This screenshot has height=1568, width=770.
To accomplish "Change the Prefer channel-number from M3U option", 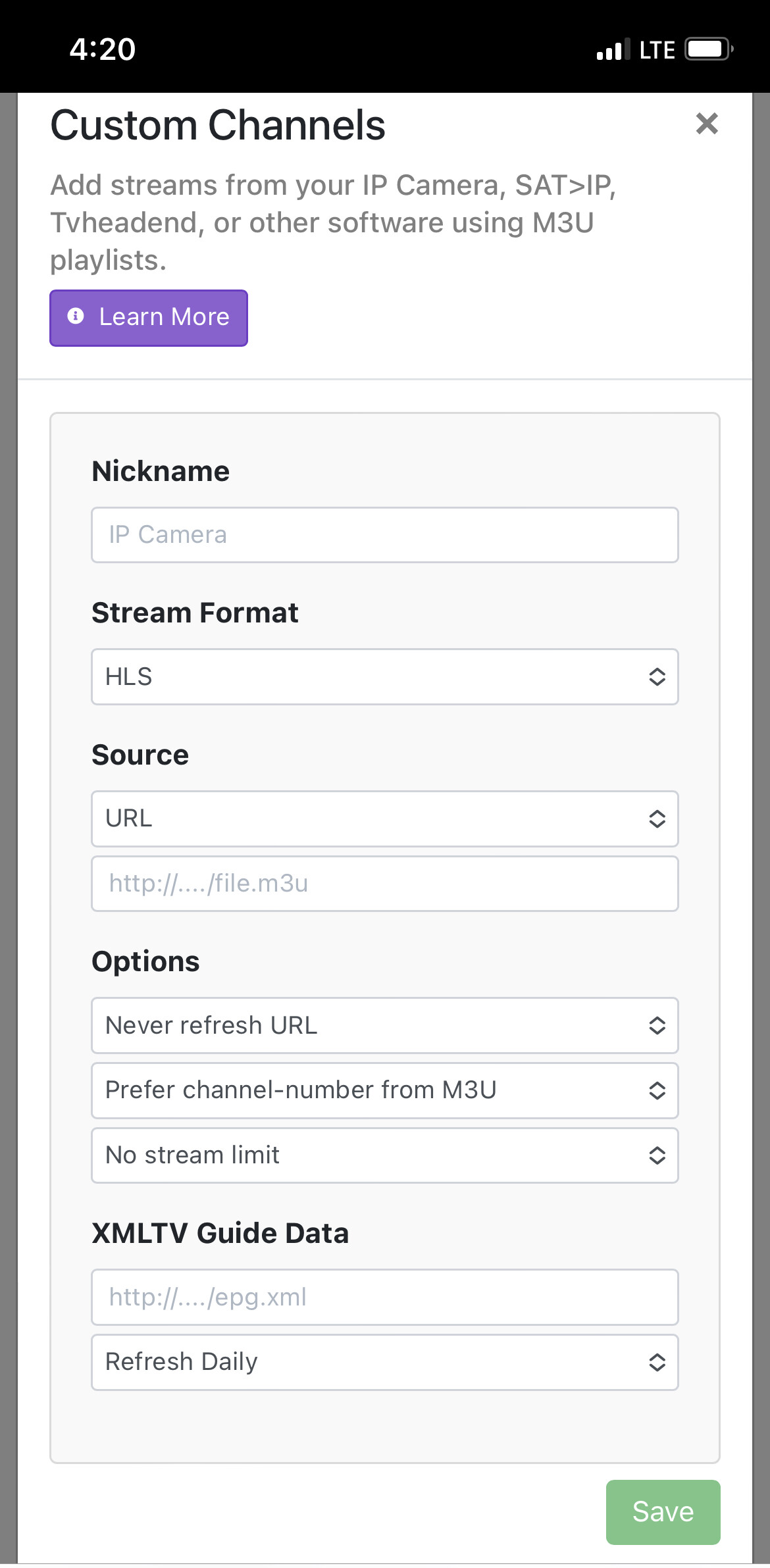I will pyautogui.click(x=384, y=1090).
